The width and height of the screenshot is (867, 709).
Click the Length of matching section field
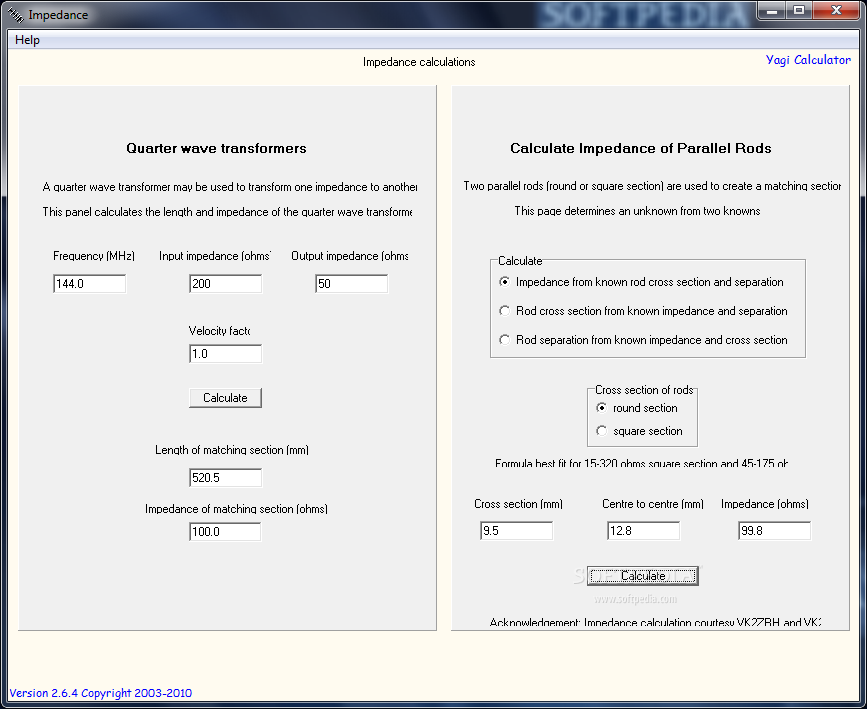coord(225,478)
